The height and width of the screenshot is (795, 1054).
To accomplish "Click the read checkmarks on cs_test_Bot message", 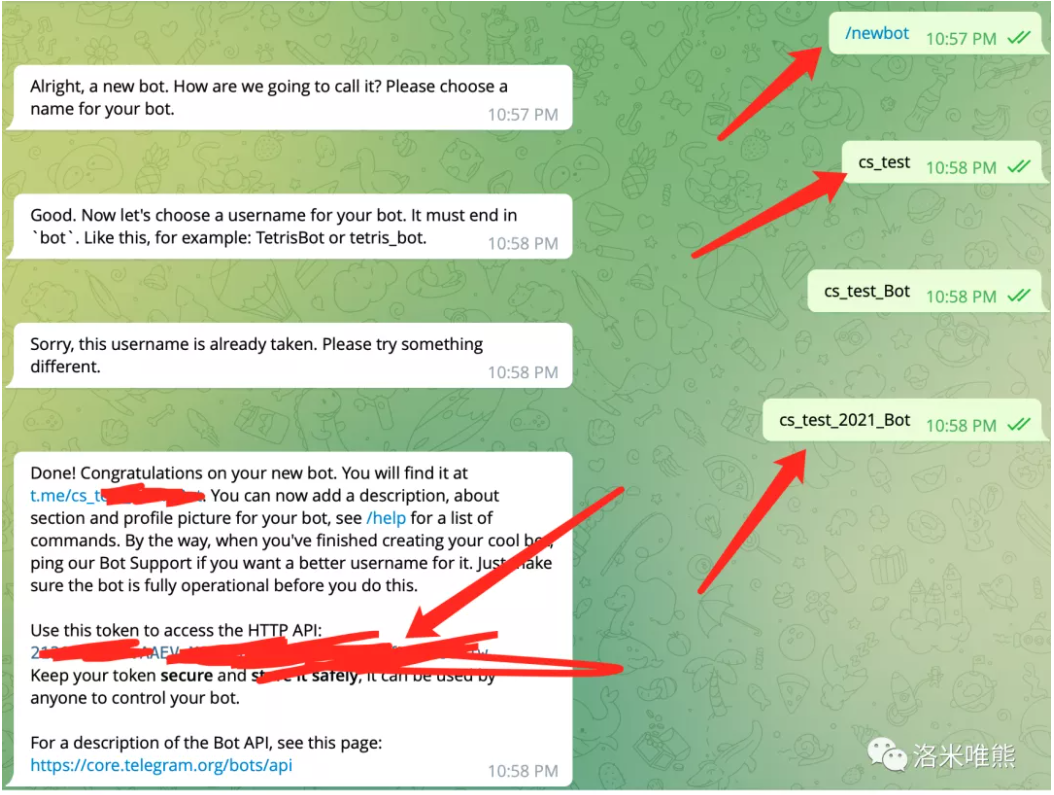I will (1019, 296).
